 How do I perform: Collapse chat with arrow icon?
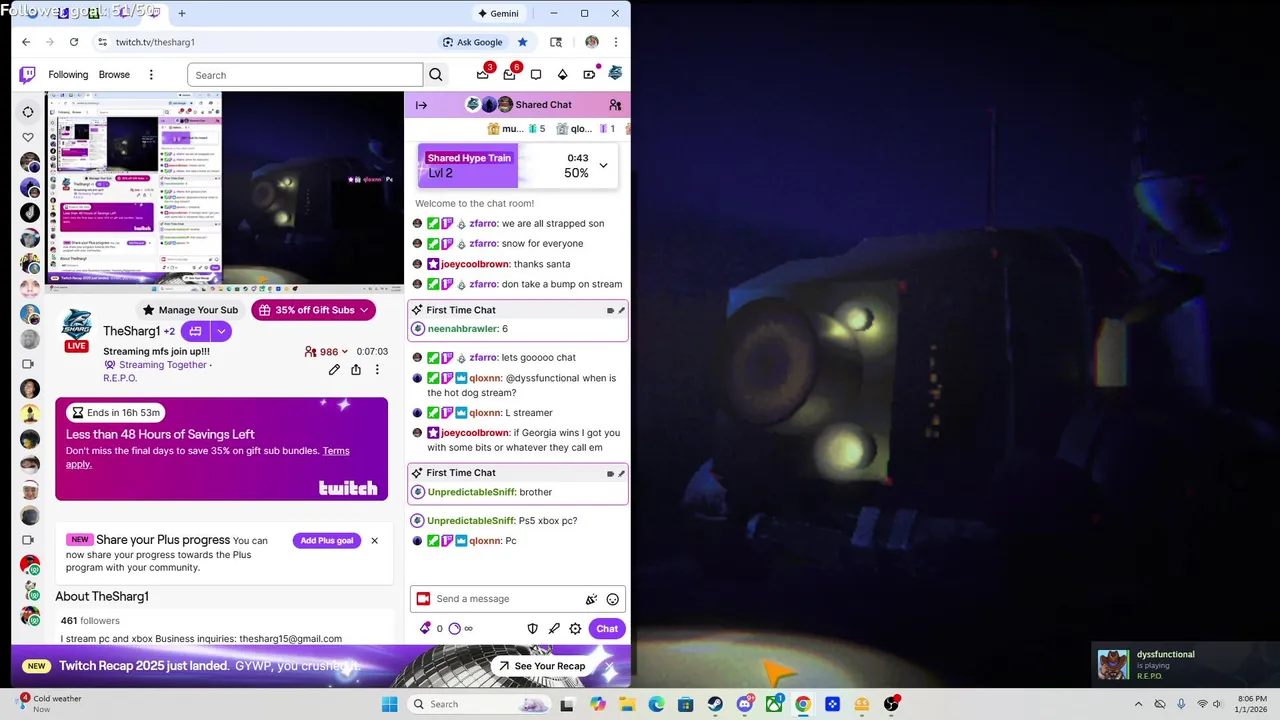click(421, 105)
